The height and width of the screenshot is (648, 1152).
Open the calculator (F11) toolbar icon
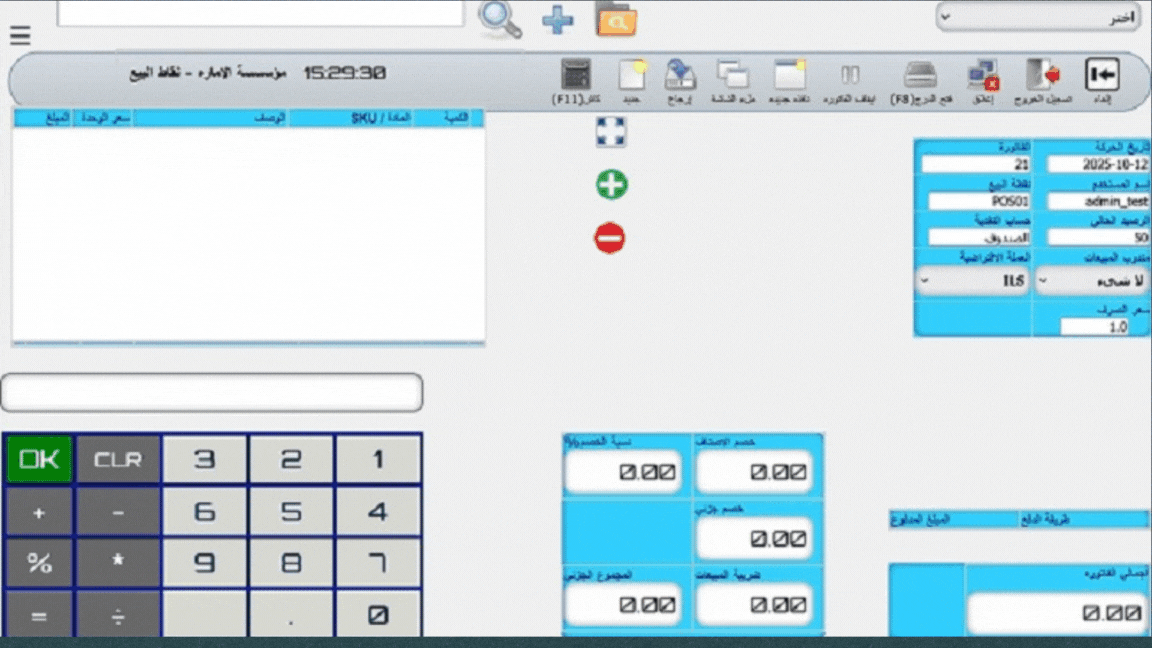click(x=576, y=76)
